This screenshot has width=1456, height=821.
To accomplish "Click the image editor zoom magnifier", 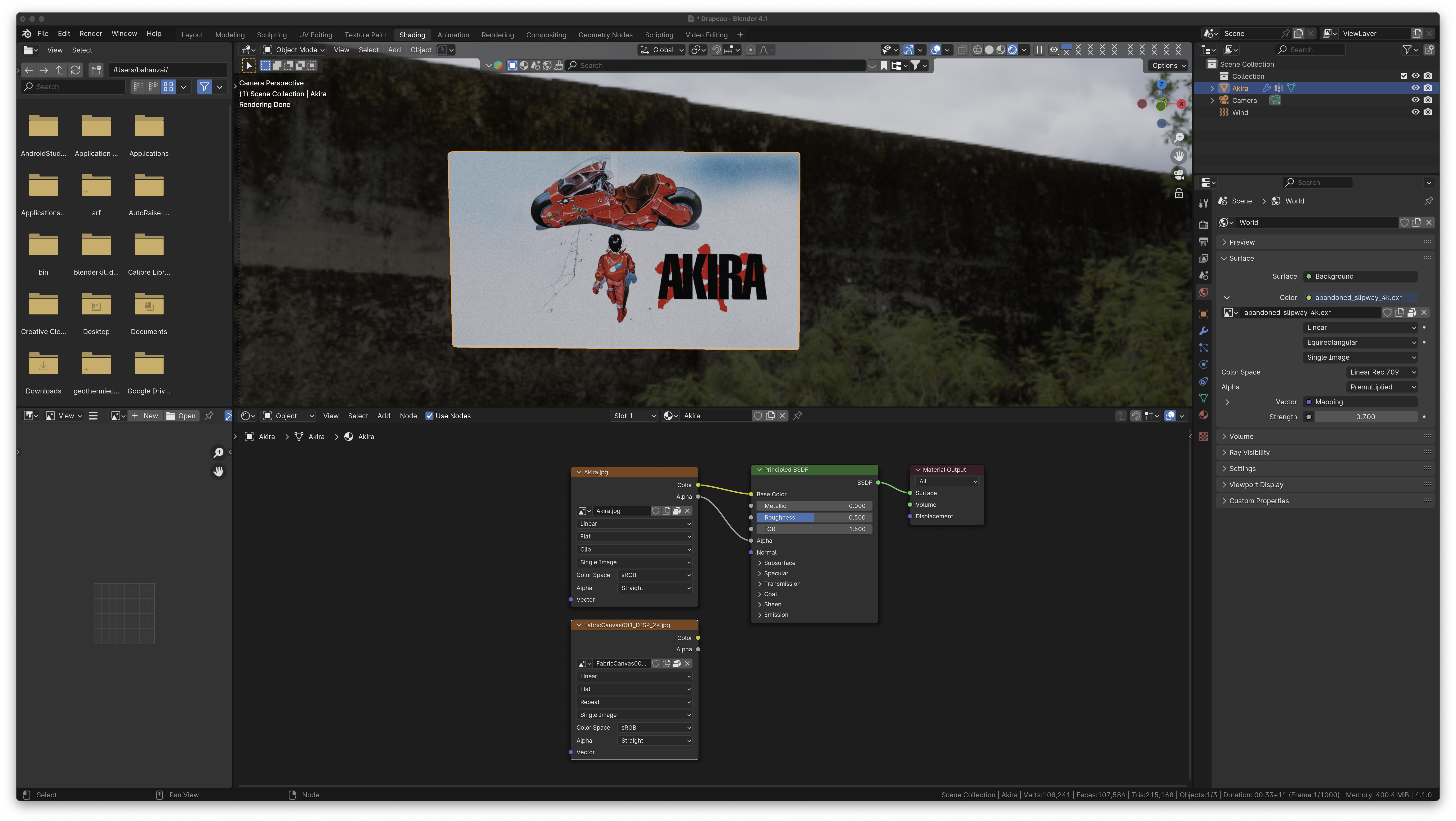I will (218, 453).
